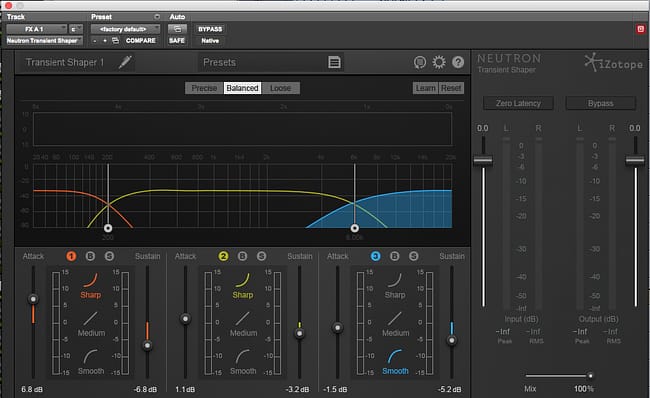Click the band 2 Sustain slider handle
This screenshot has height=398, width=650.
(x=299, y=333)
